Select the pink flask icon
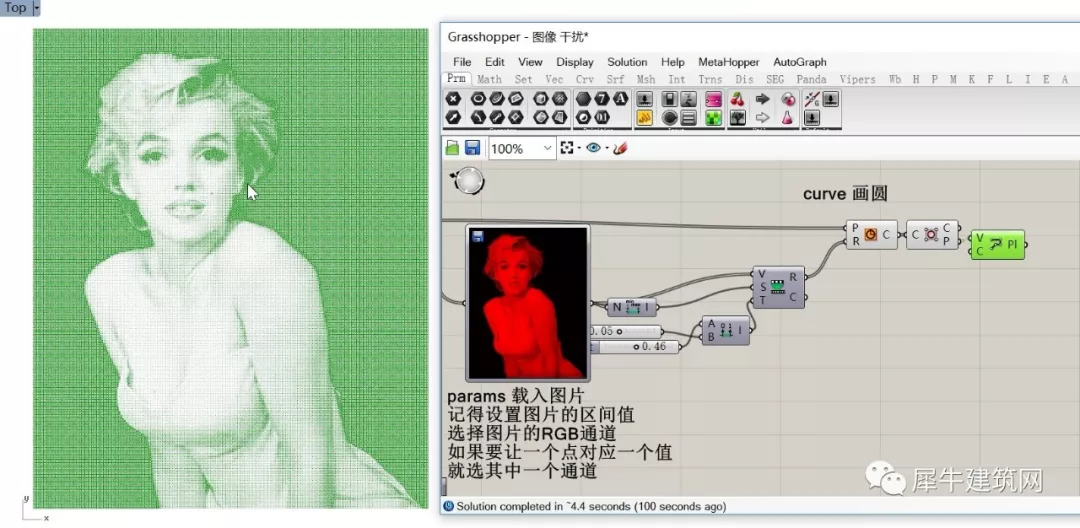Viewport: 1080px width, 528px height. [787, 117]
